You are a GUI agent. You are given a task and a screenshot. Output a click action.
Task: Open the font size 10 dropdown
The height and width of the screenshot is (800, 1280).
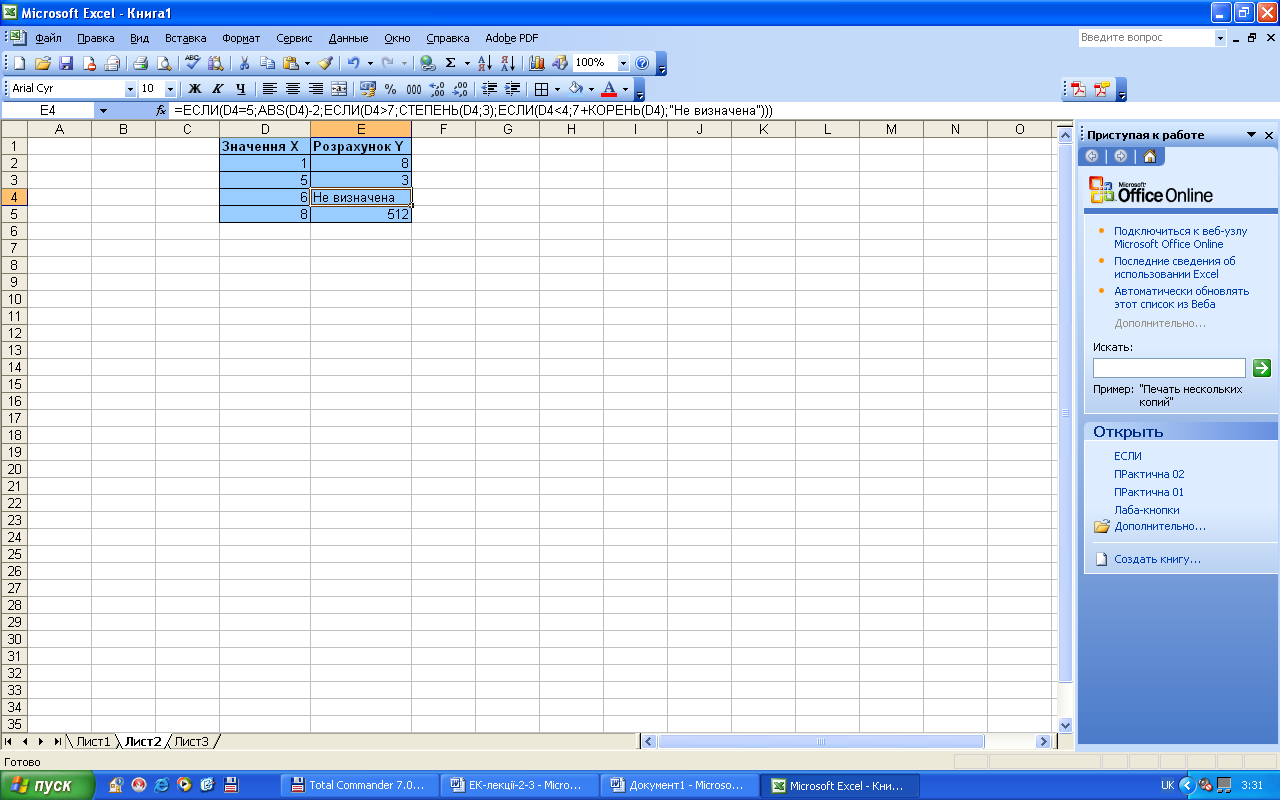170,89
